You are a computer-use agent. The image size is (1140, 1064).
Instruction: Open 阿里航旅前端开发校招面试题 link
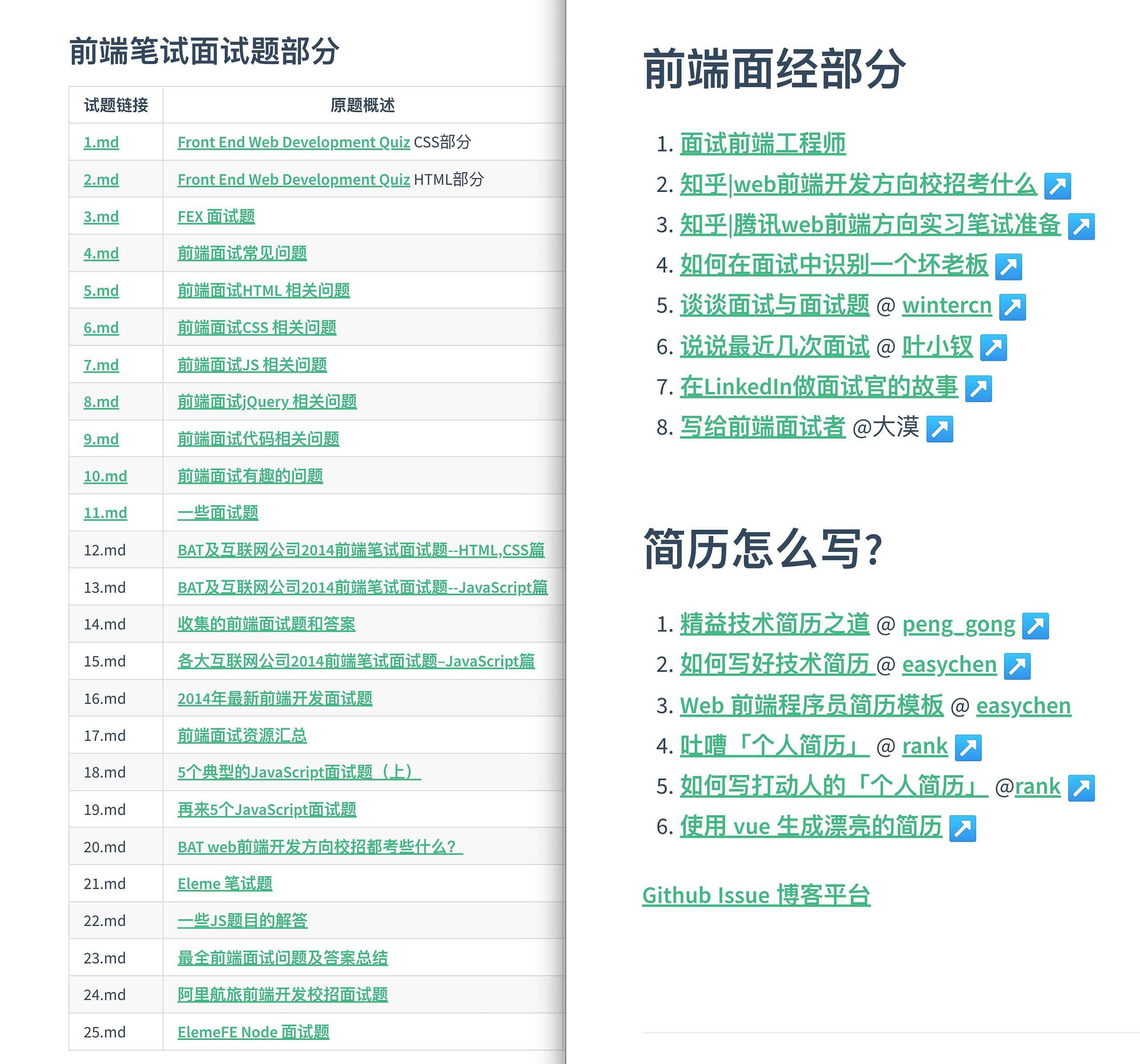pos(283,995)
